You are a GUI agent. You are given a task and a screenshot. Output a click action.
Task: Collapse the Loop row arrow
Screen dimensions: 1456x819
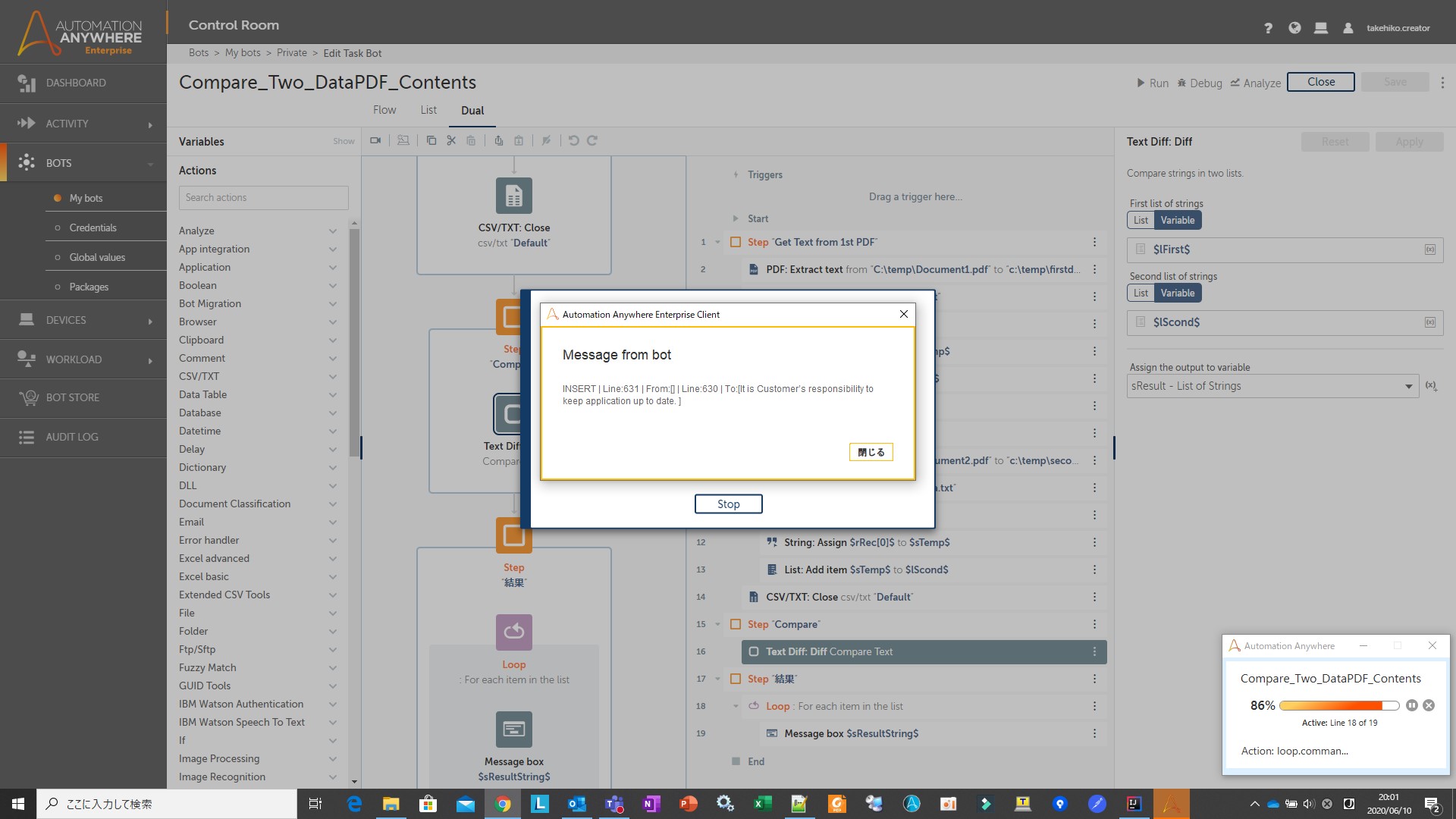[x=735, y=706]
